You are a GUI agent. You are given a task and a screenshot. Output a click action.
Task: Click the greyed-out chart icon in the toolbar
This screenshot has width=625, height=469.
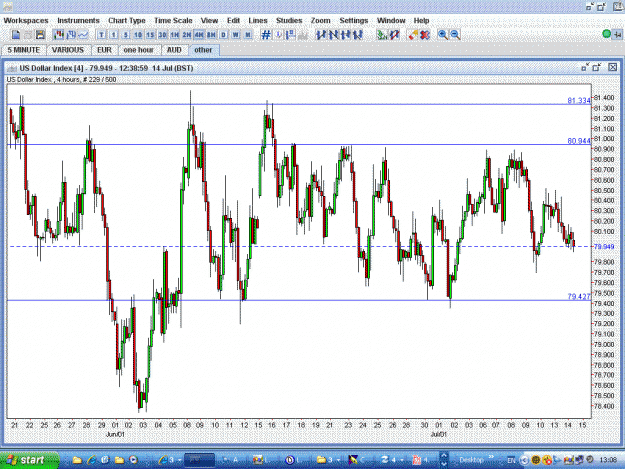pyautogui.click(x=303, y=35)
